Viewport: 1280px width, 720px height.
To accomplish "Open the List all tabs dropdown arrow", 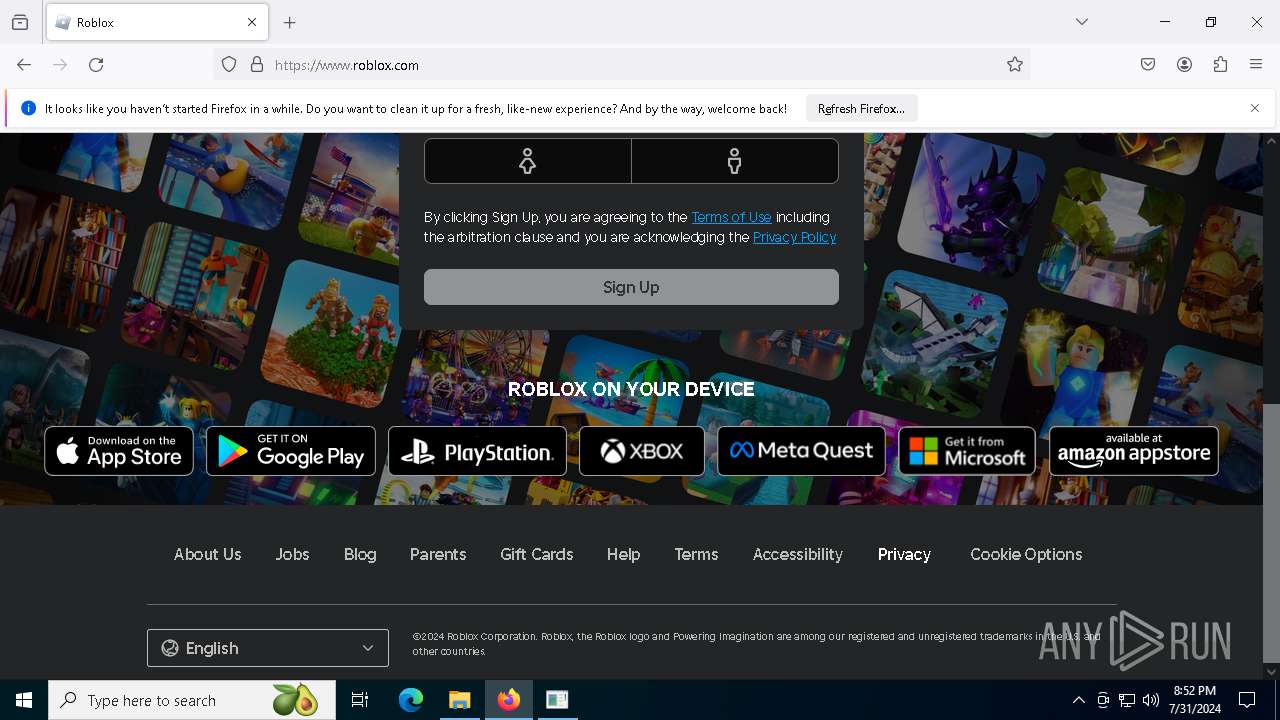I will (1082, 22).
